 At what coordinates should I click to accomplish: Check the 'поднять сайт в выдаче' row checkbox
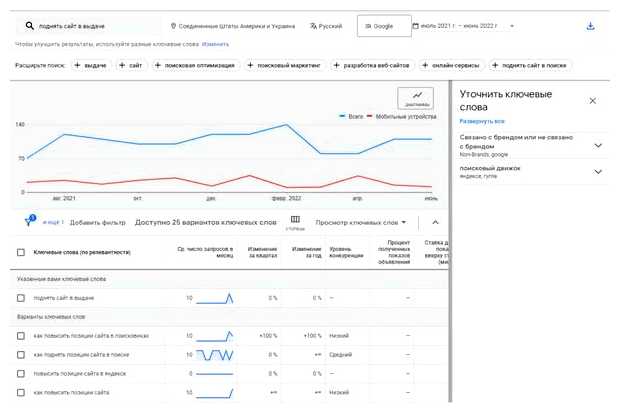tap(21, 298)
